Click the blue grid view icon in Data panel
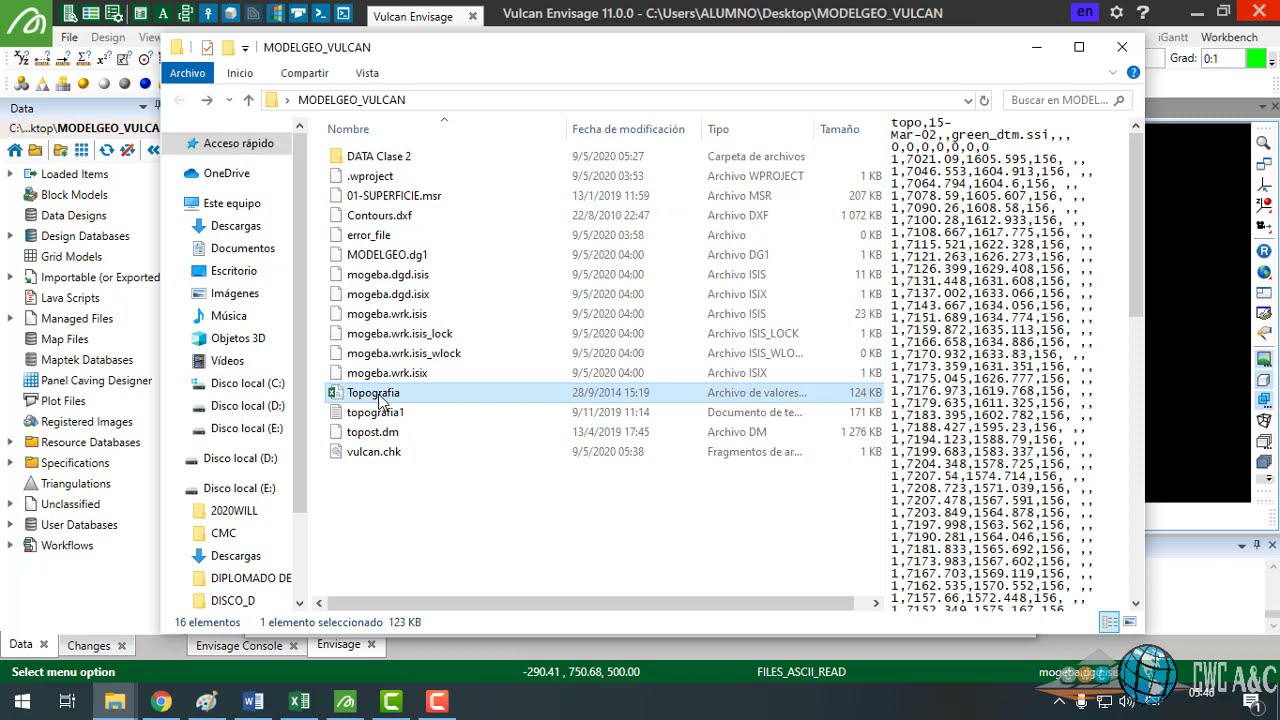1280x720 pixels. click(x=81, y=150)
